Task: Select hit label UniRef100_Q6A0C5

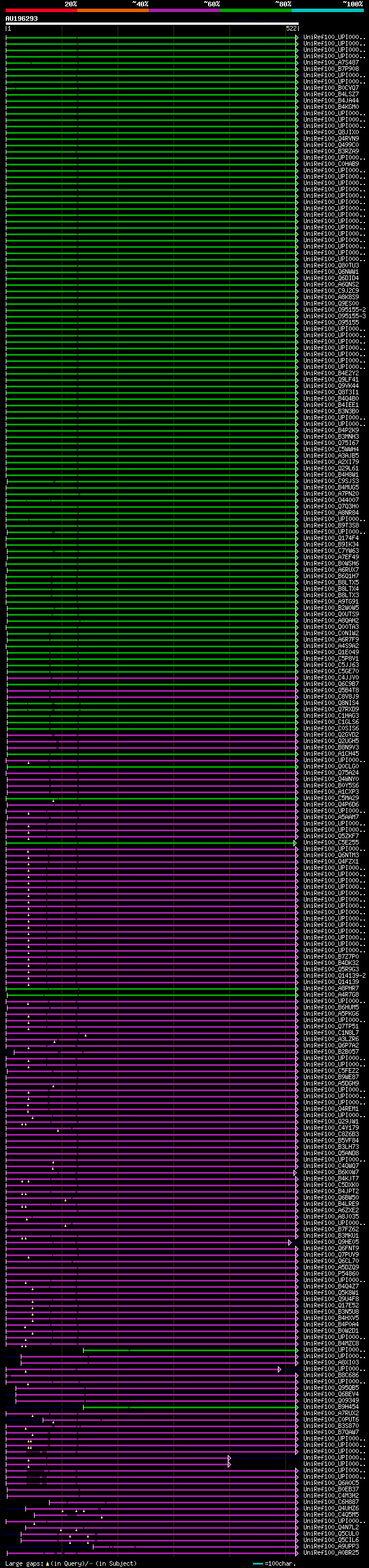Action: pos(332,1483)
